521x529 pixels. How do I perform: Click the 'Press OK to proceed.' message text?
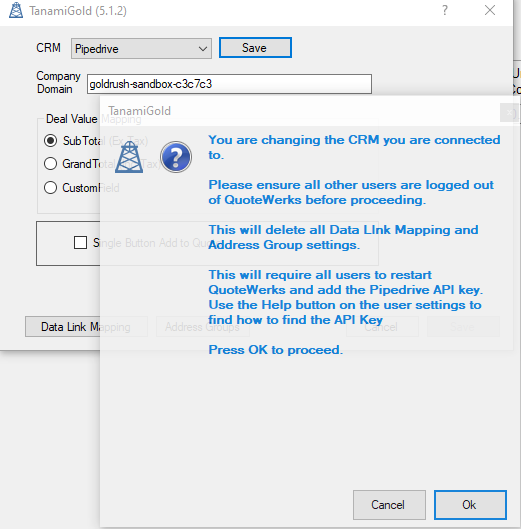275,350
